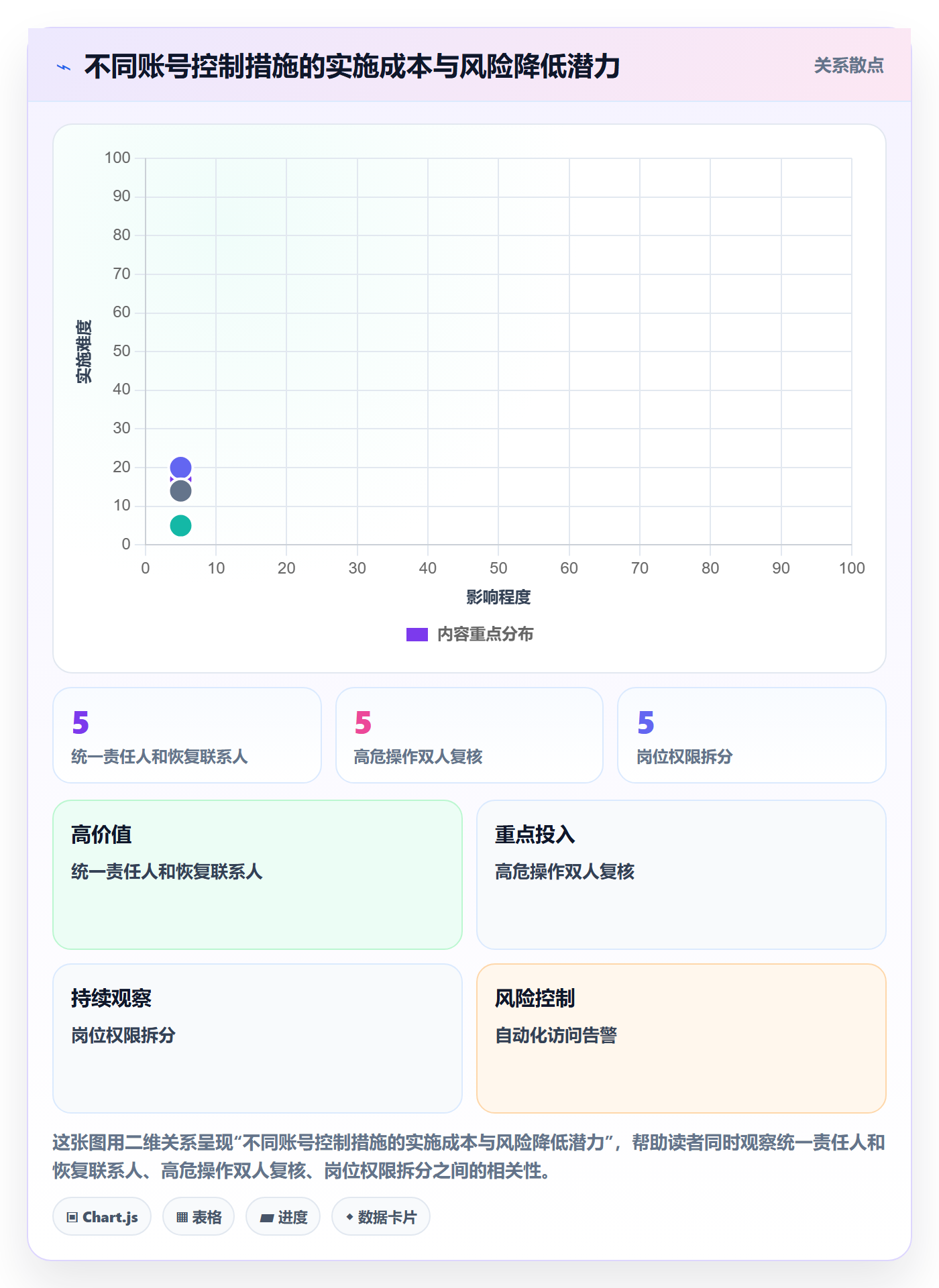Click the 自动化访问告警 text in 风险控制 card
The image size is (939, 1288).
[556, 1035]
